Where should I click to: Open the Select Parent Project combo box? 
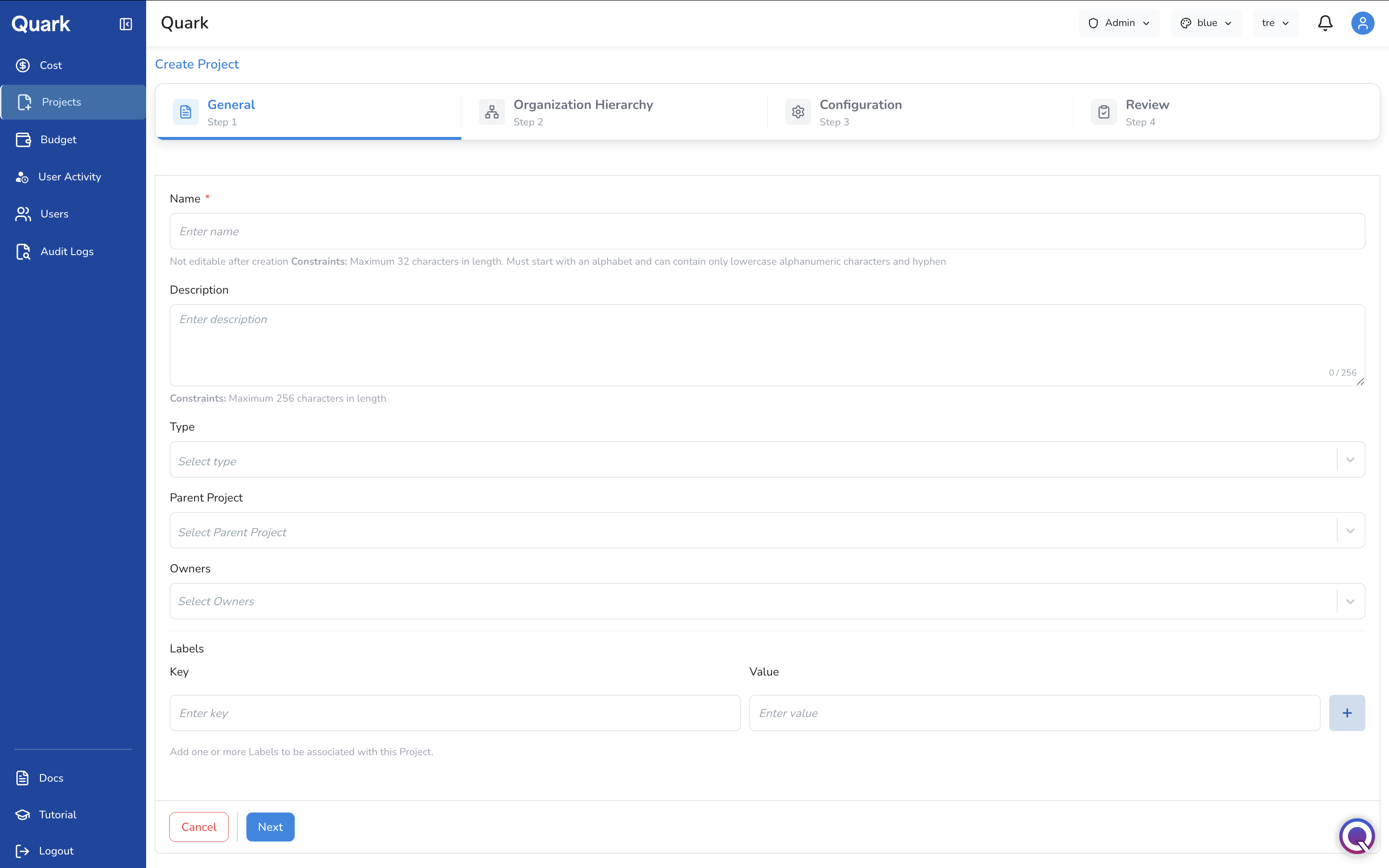(767, 530)
